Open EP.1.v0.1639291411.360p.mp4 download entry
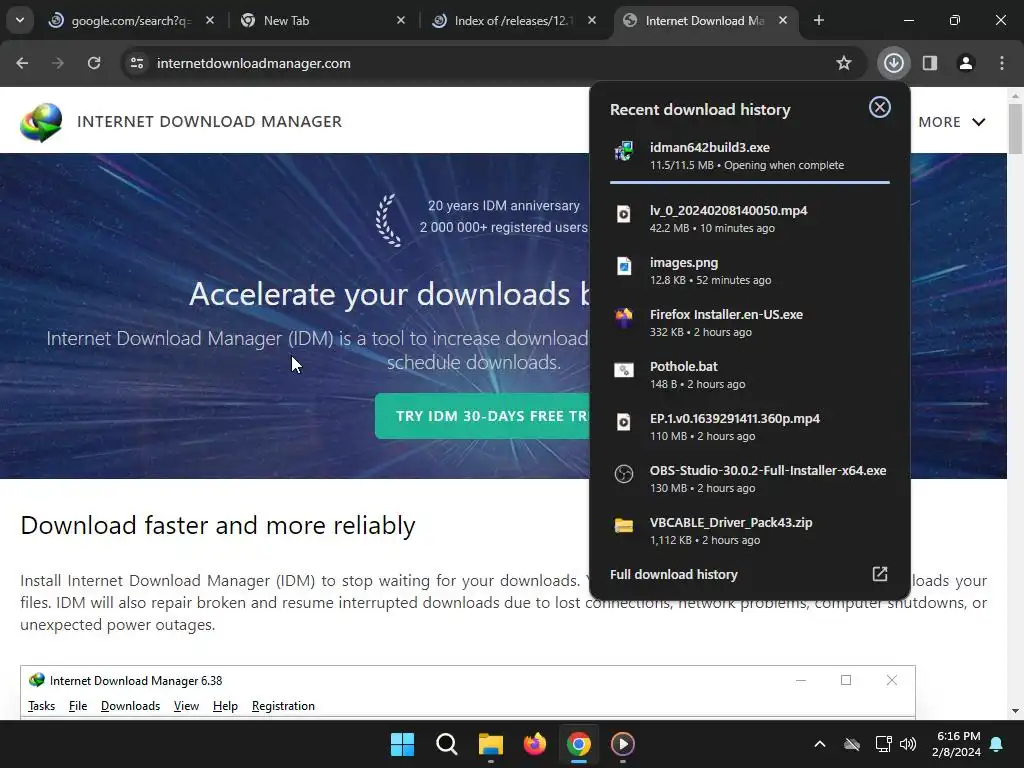Screen dimensions: 1024x768 pos(750,426)
